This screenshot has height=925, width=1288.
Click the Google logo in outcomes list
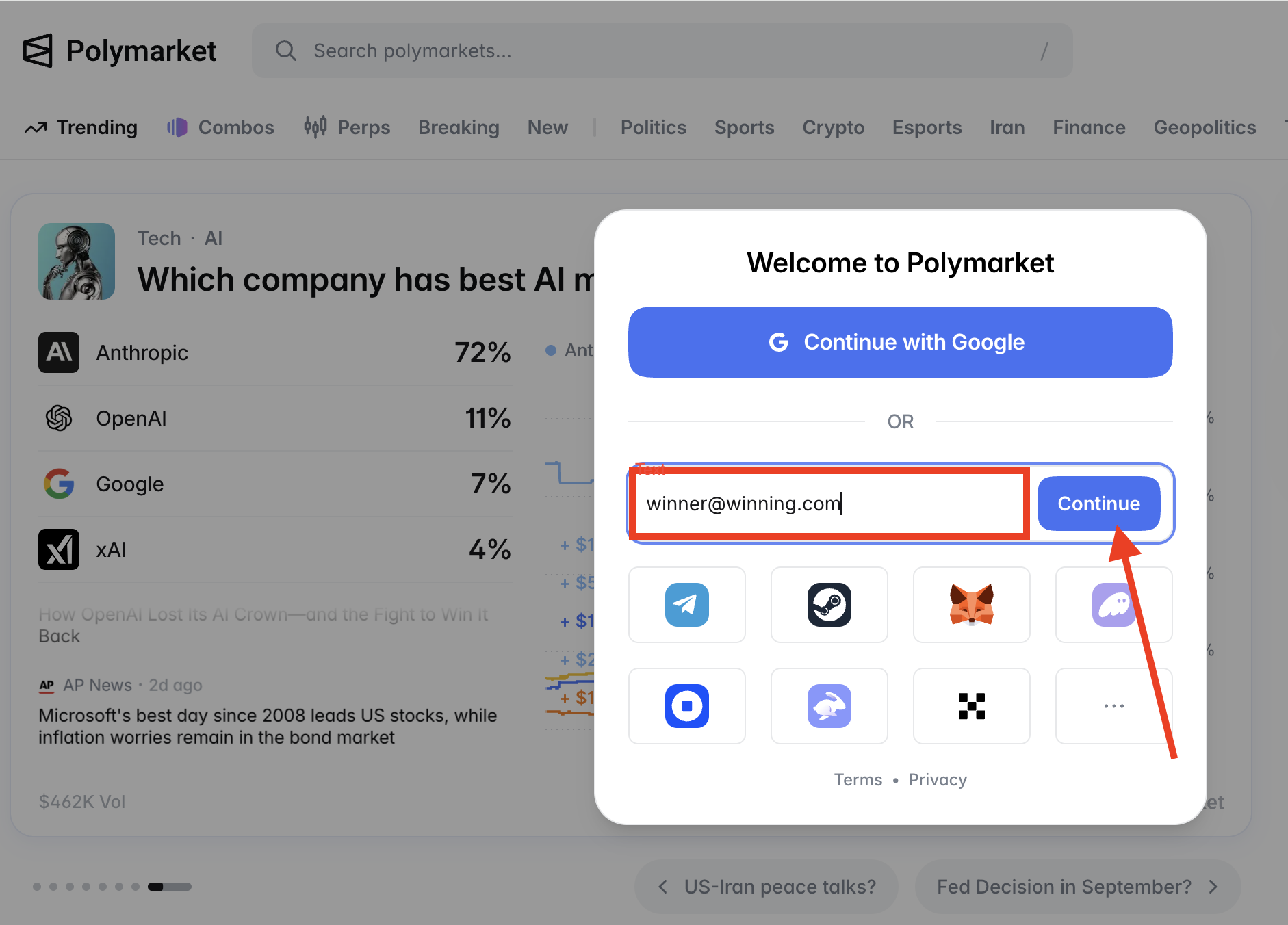[x=59, y=484]
